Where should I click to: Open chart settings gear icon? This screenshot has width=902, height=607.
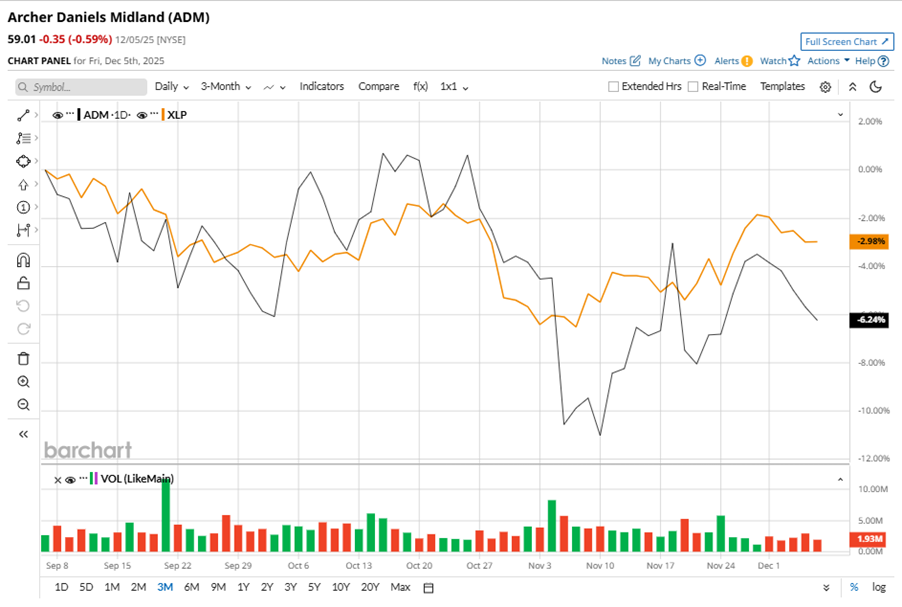coord(825,87)
